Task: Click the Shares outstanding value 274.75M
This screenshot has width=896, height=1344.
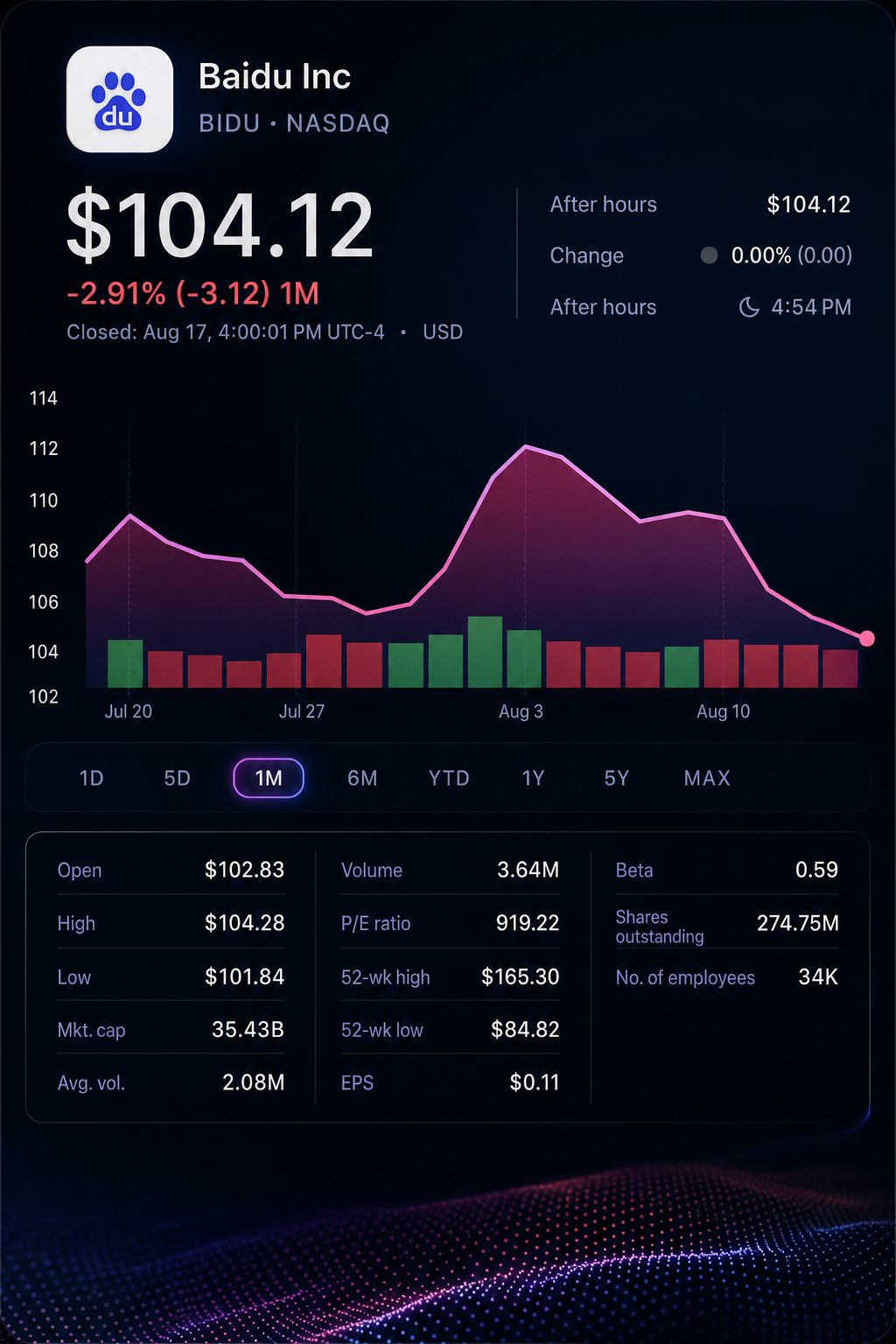Action: point(797,923)
